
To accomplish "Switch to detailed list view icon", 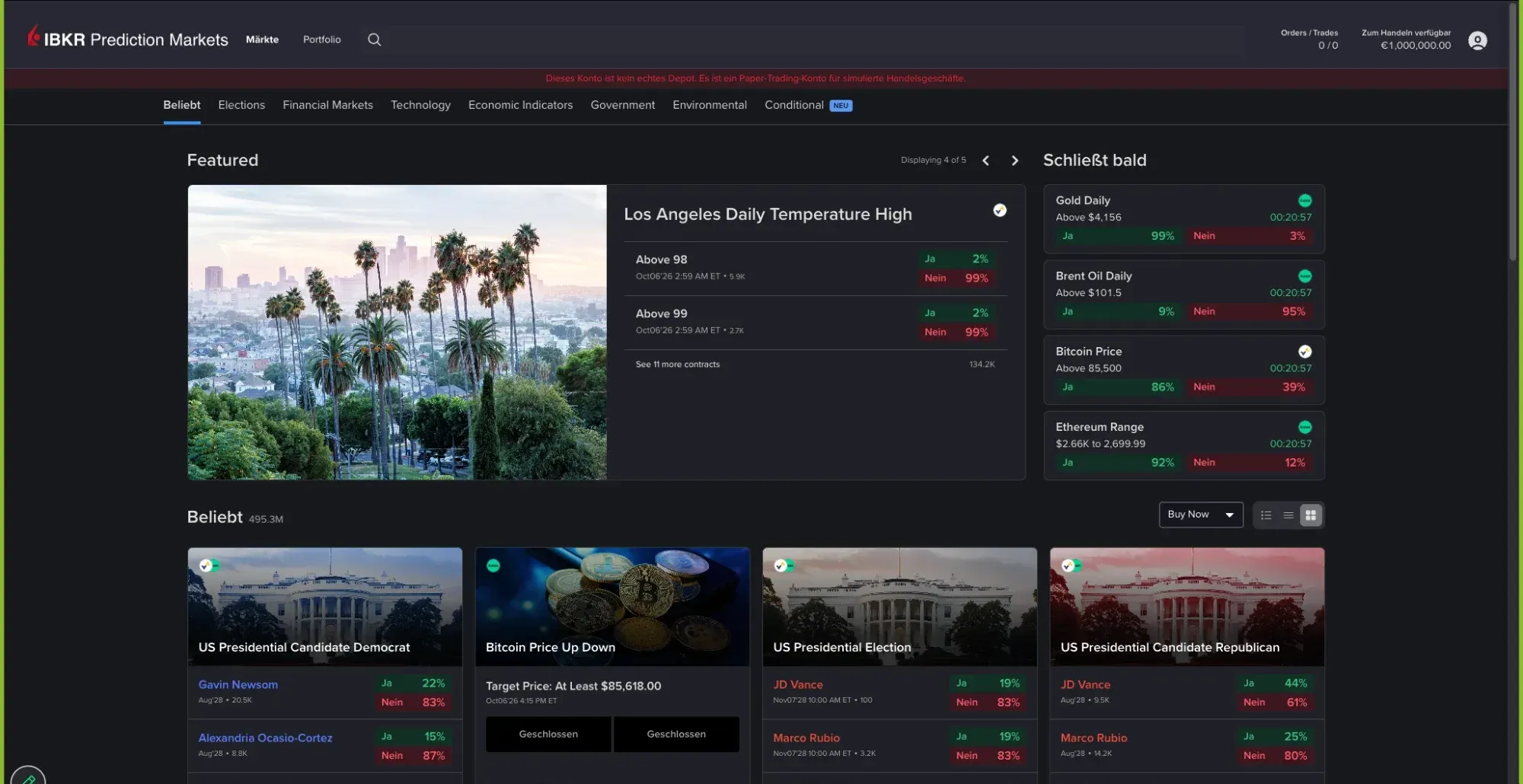I will [x=1266, y=515].
